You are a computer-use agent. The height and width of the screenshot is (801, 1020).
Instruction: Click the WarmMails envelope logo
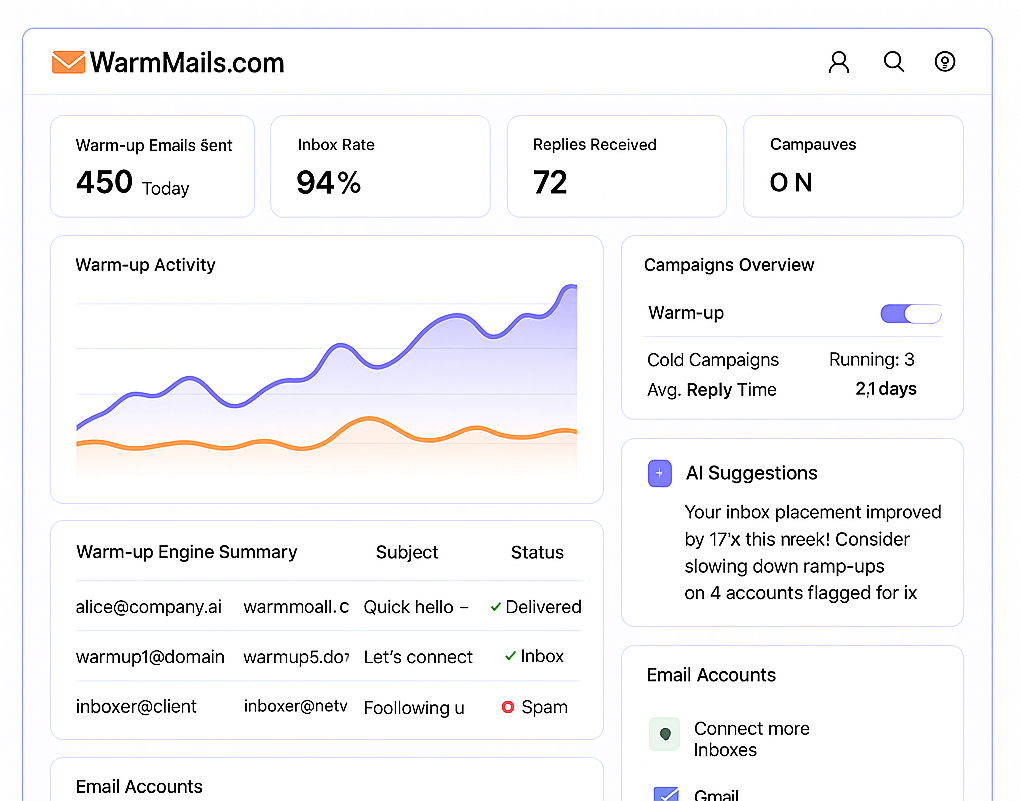[67, 61]
